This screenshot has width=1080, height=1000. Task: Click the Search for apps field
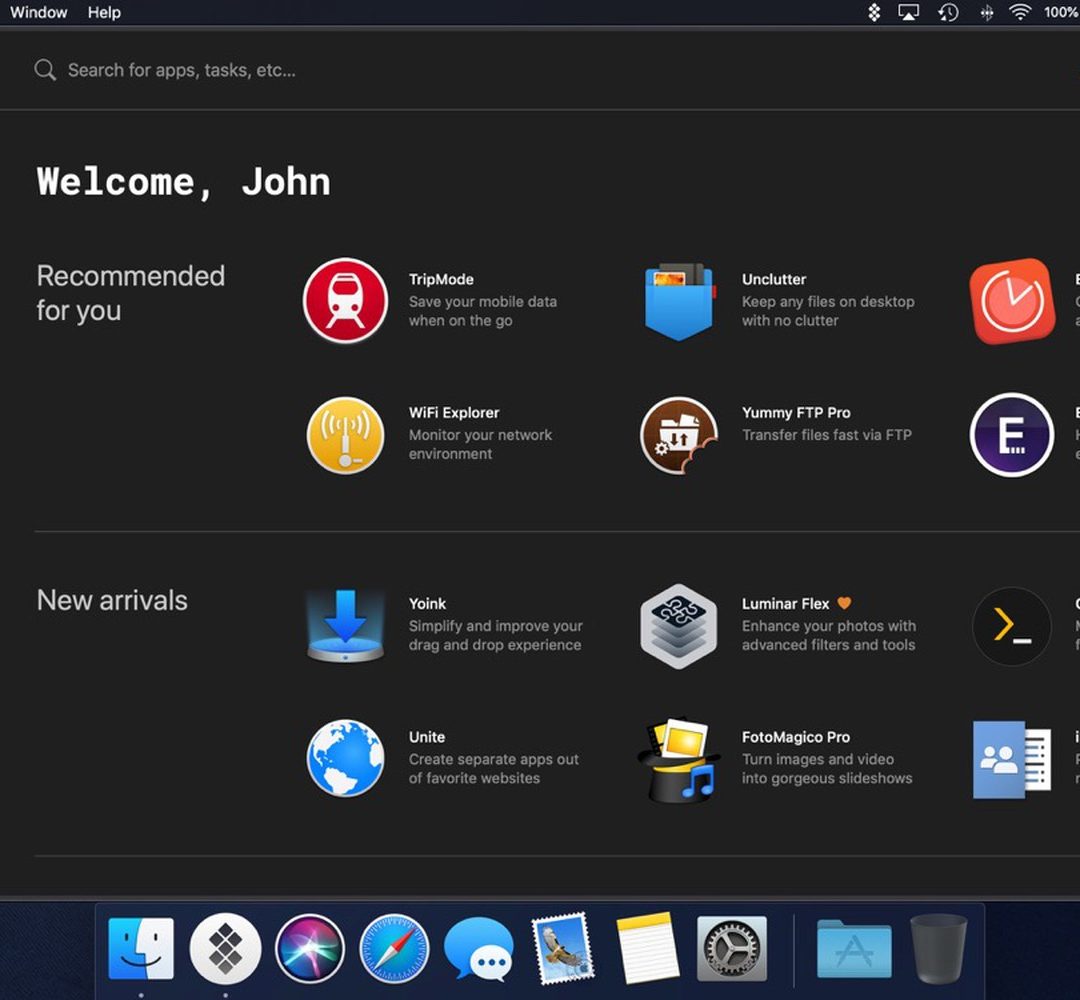pos(180,70)
